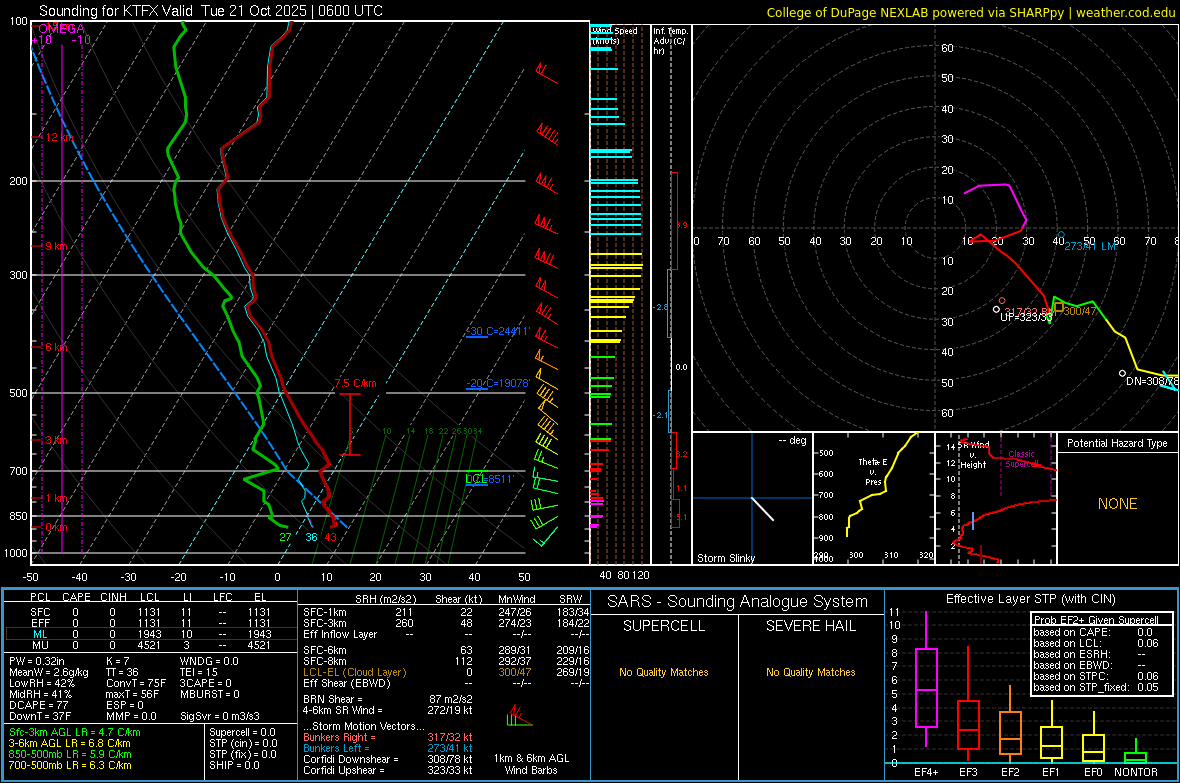This screenshot has height=783, width=1180.
Task: Click the weather.cod.edu NEXLAB credit text
Action: pyautogui.click(x=971, y=12)
